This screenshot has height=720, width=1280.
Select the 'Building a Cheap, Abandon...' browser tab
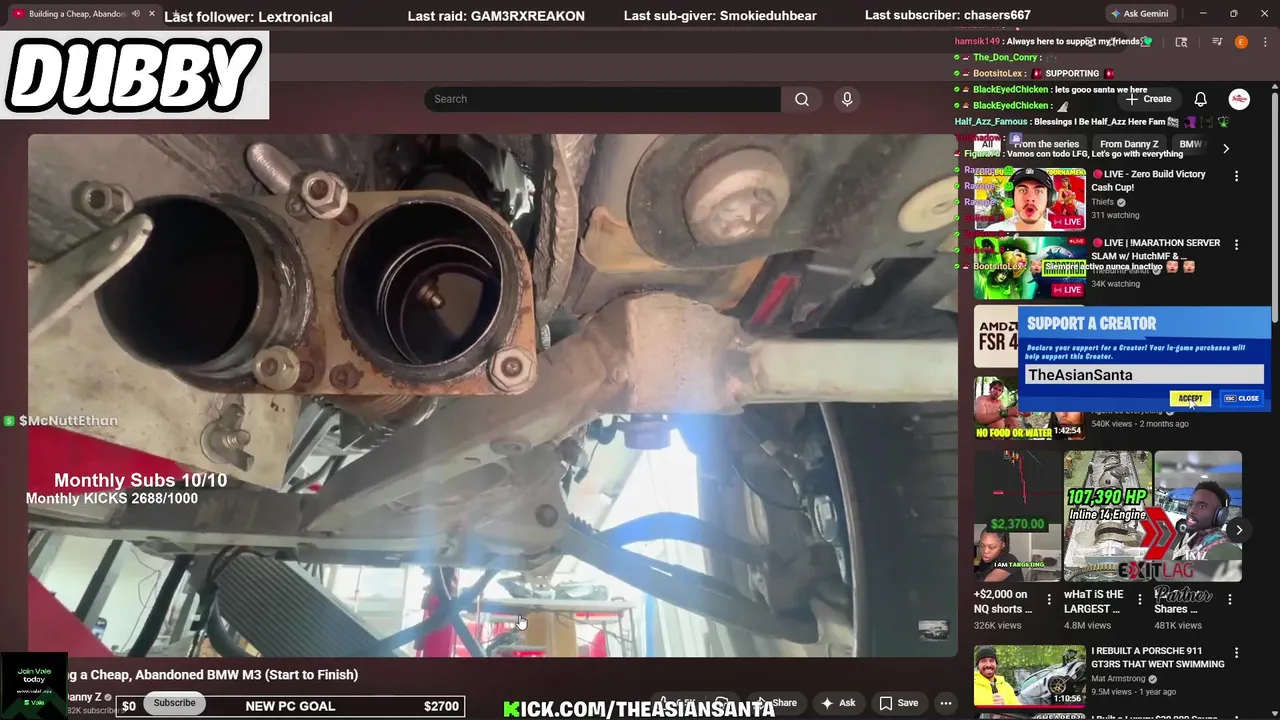coord(84,14)
